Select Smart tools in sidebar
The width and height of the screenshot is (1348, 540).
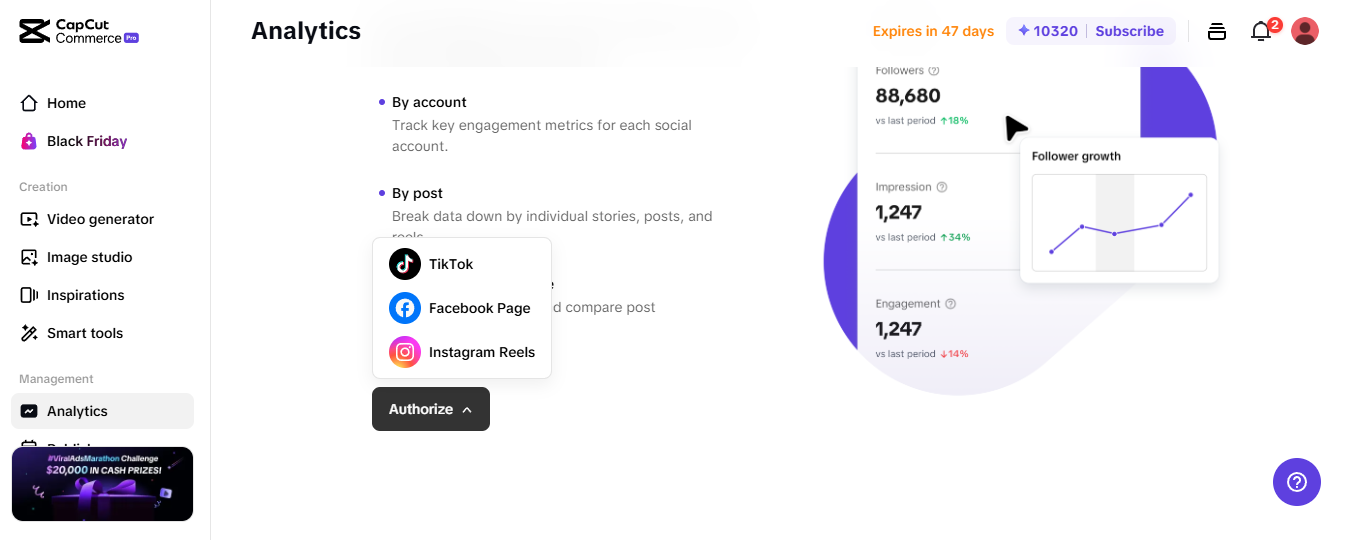pyautogui.click(x=85, y=333)
